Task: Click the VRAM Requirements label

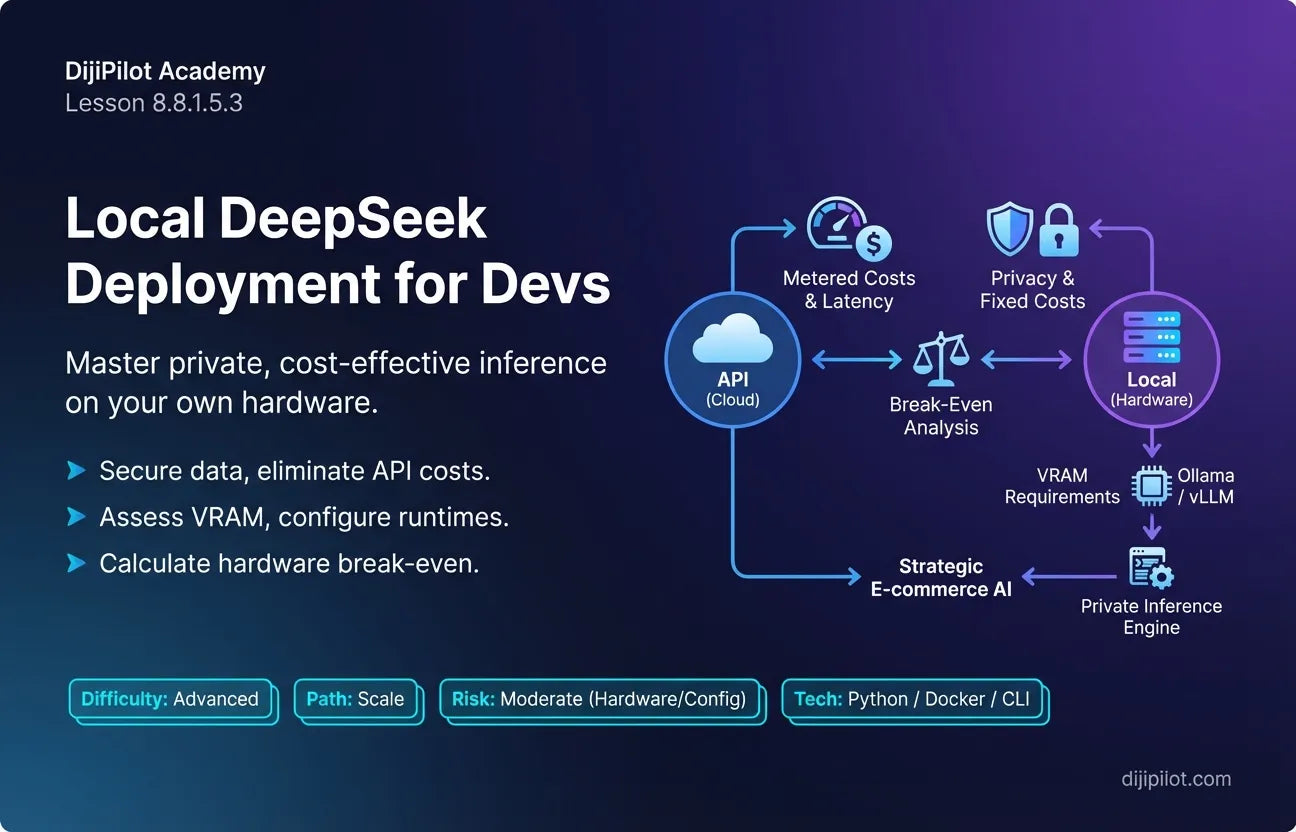Action: (1062, 486)
